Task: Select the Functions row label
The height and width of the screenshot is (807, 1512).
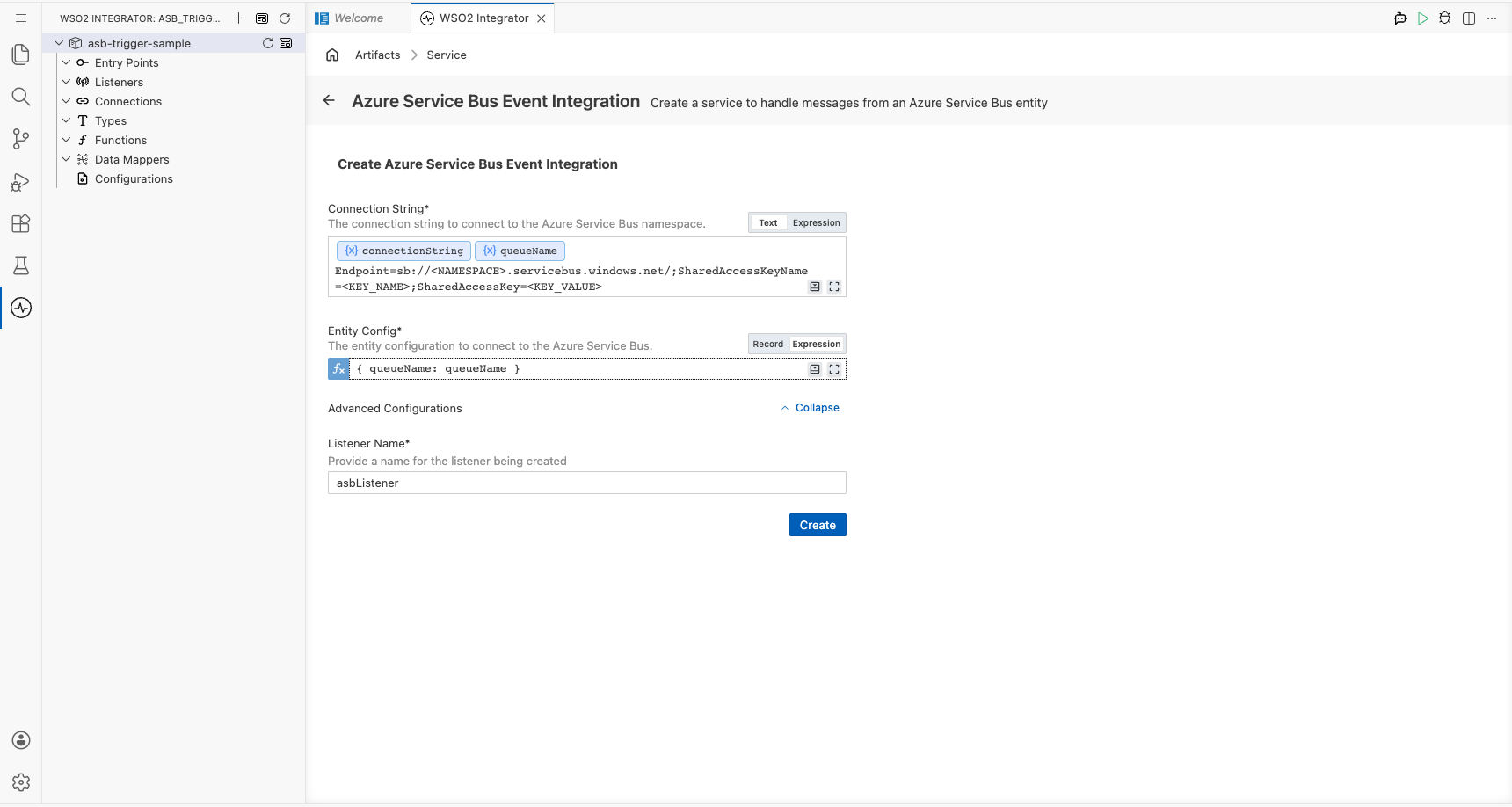Action: 120,140
